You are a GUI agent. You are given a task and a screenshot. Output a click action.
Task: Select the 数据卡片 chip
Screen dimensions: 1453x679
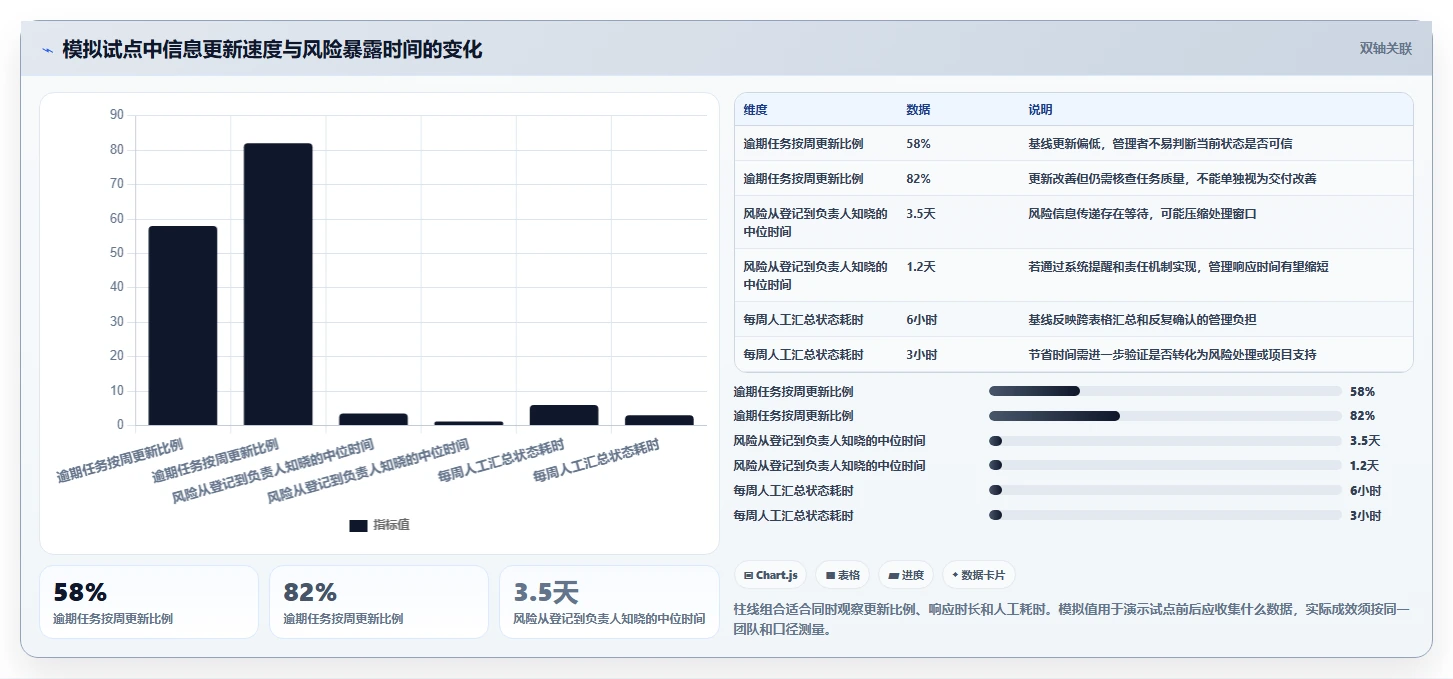tap(979, 575)
